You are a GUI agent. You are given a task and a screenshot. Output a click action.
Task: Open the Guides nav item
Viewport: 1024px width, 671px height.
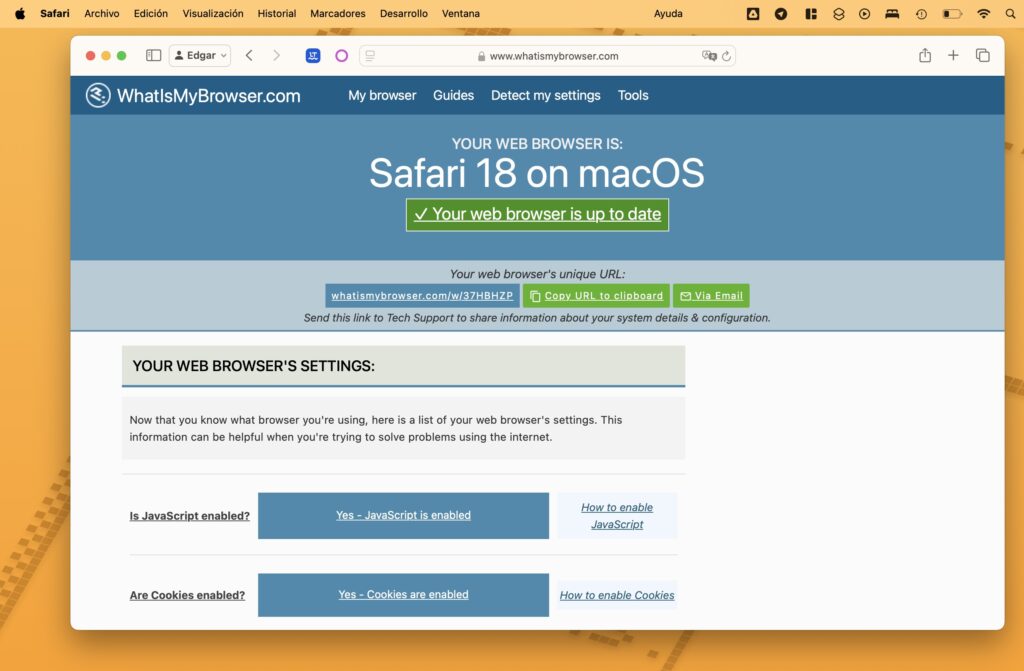pos(453,95)
